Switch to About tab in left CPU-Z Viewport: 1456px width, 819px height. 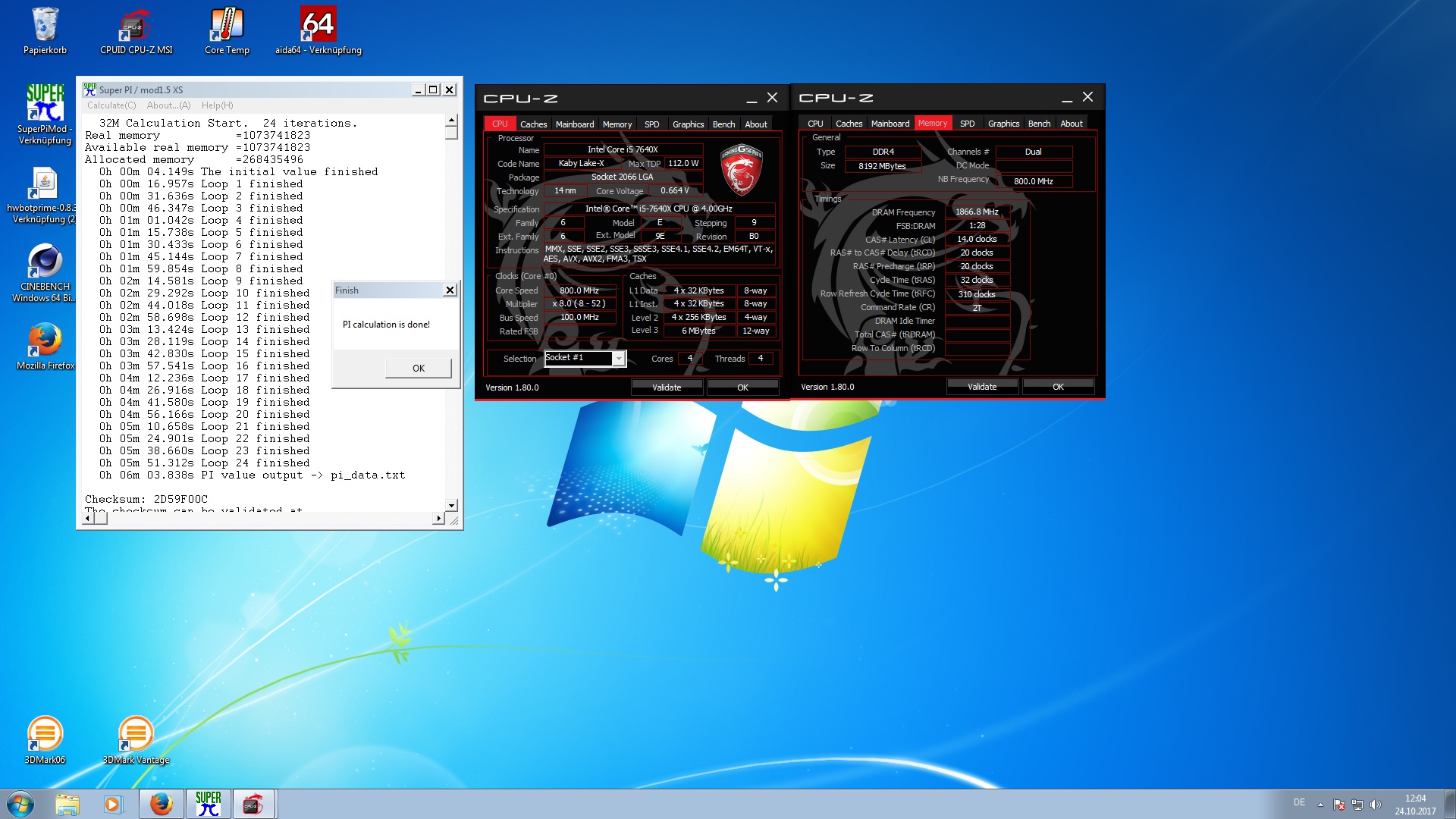click(x=755, y=124)
